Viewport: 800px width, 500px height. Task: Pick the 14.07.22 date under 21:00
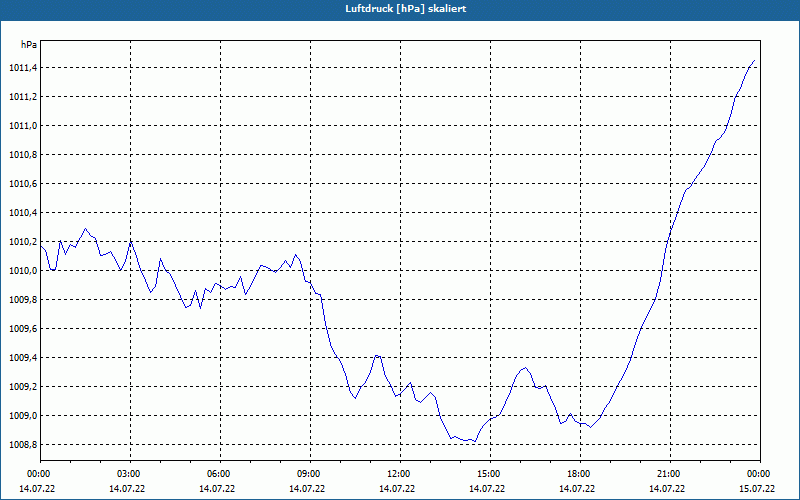pos(667,489)
